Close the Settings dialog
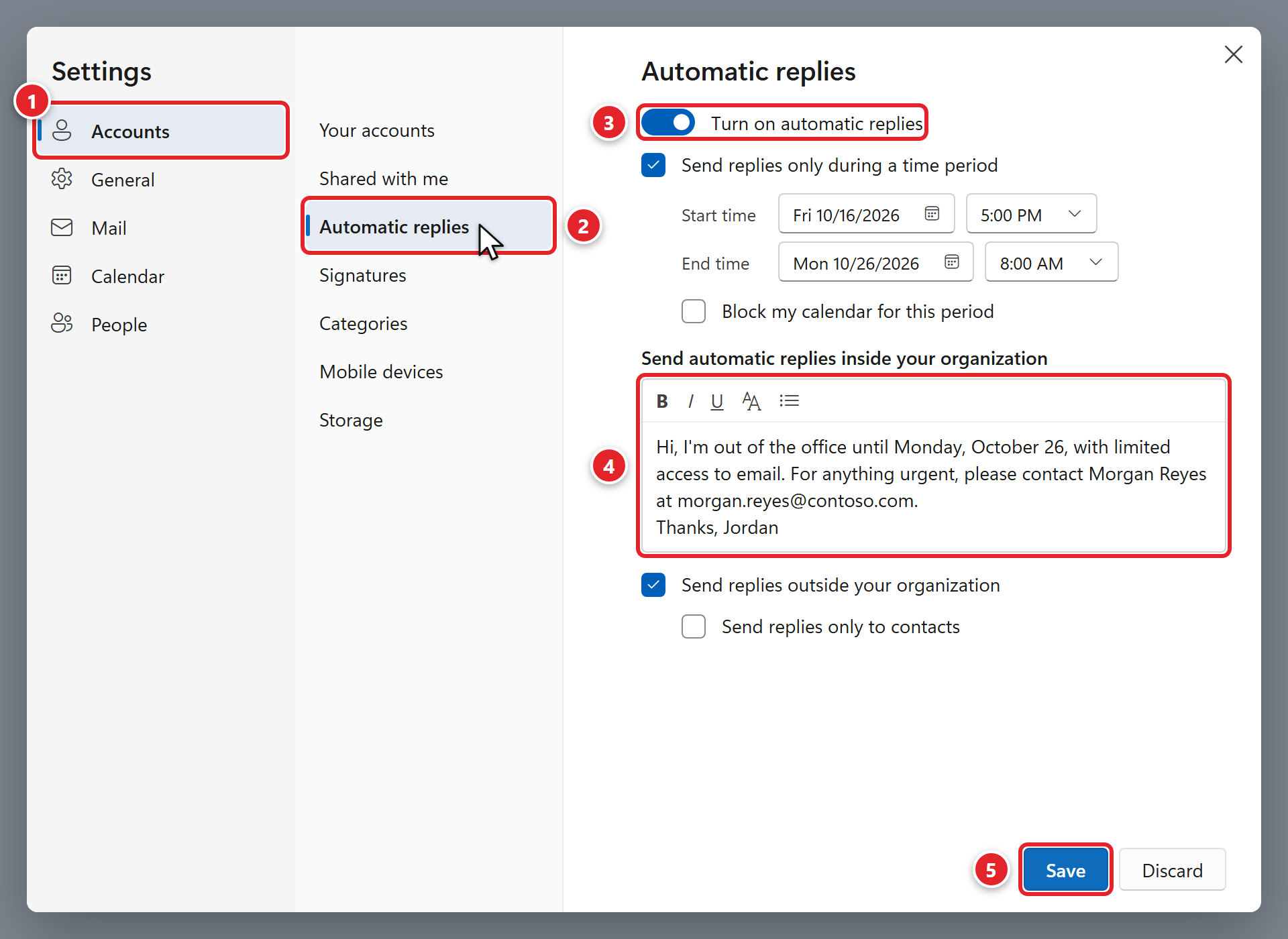The width and height of the screenshot is (1288, 939). coord(1233,54)
